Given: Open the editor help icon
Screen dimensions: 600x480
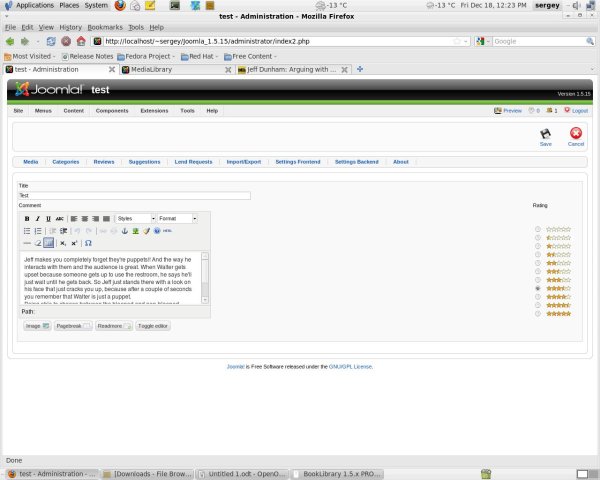Looking at the screenshot, I should pyautogui.click(x=157, y=231).
